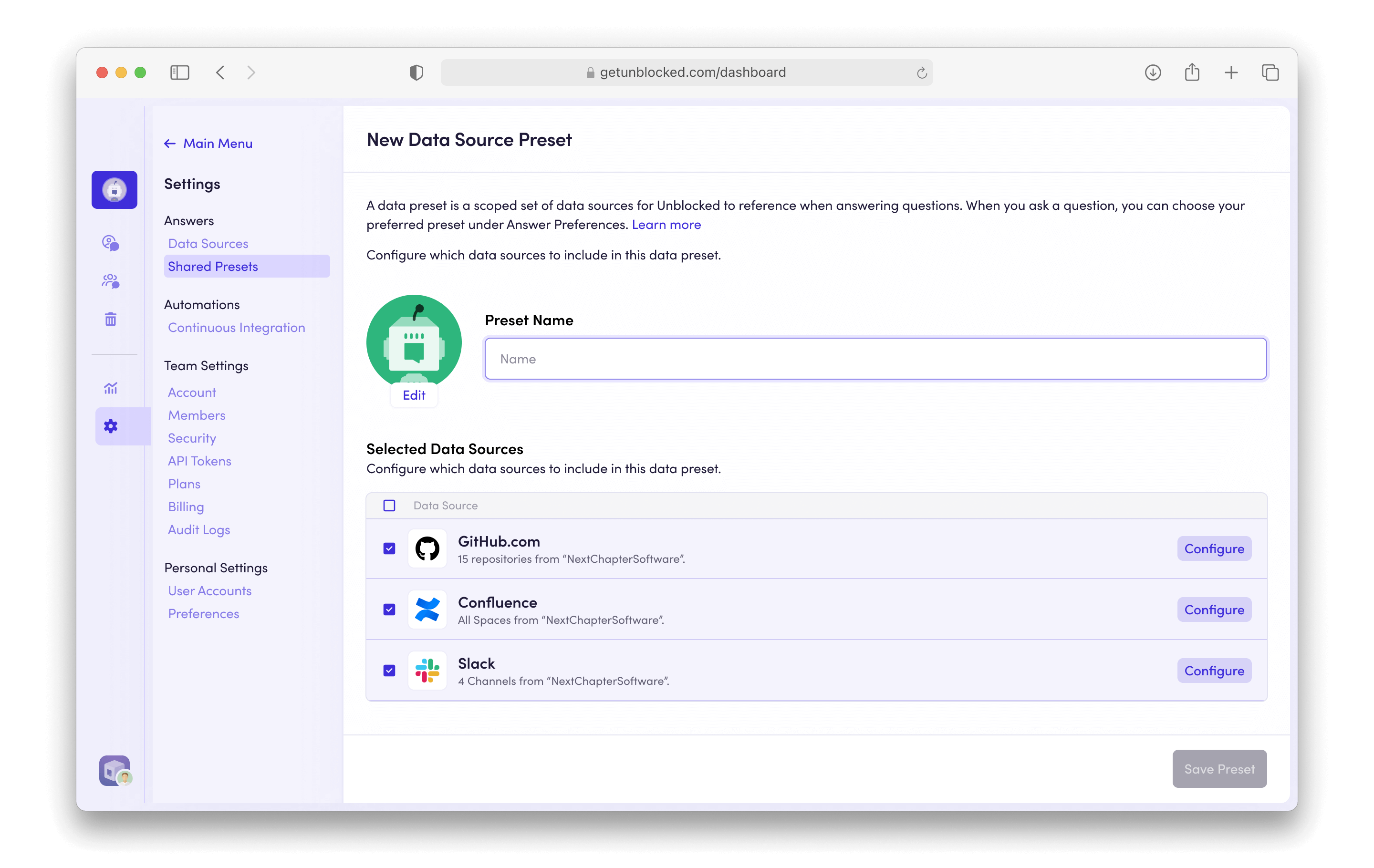Screen dimensions: 1374x868
Task: Click the settings gear sidebar icon
Action: [111, 426]
